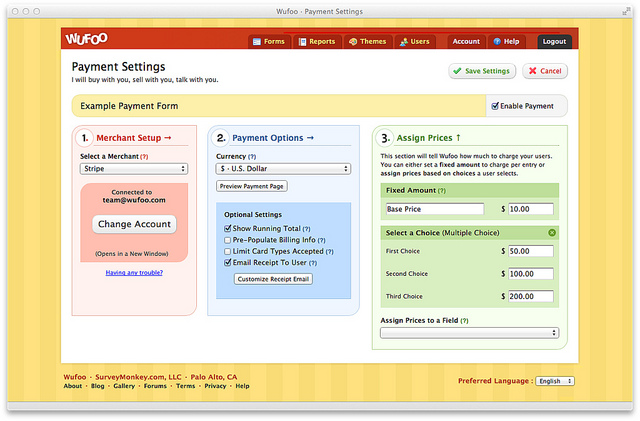Open the Forums footer link
The image size is (640, 421).
pos(155,386)
